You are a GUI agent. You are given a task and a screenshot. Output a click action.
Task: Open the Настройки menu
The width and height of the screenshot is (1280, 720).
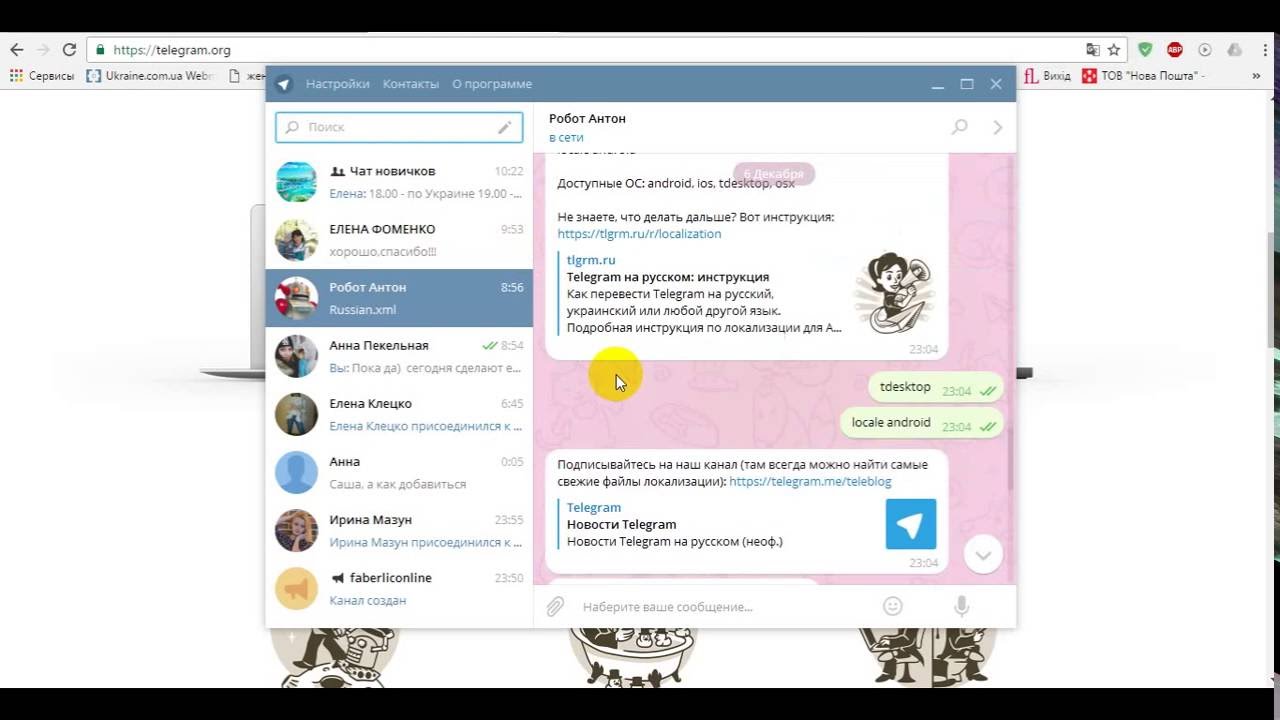click(x=338, y=84)
